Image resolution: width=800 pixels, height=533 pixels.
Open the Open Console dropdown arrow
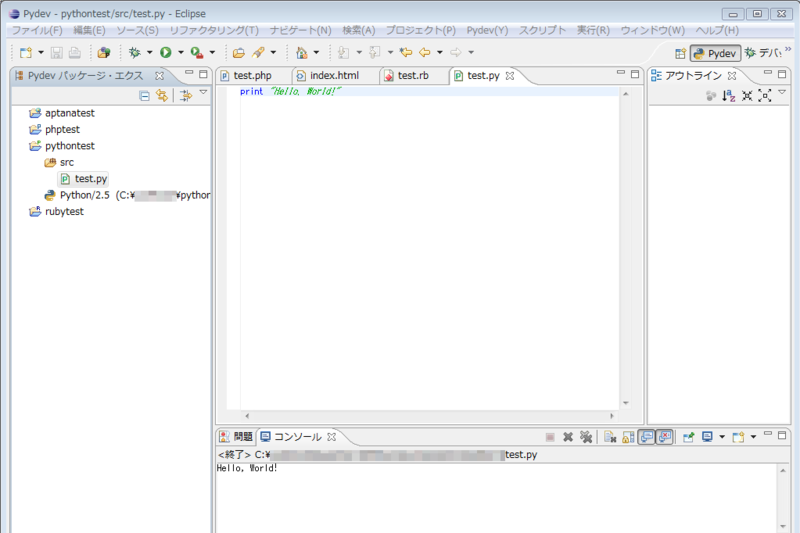pos(753,437)
